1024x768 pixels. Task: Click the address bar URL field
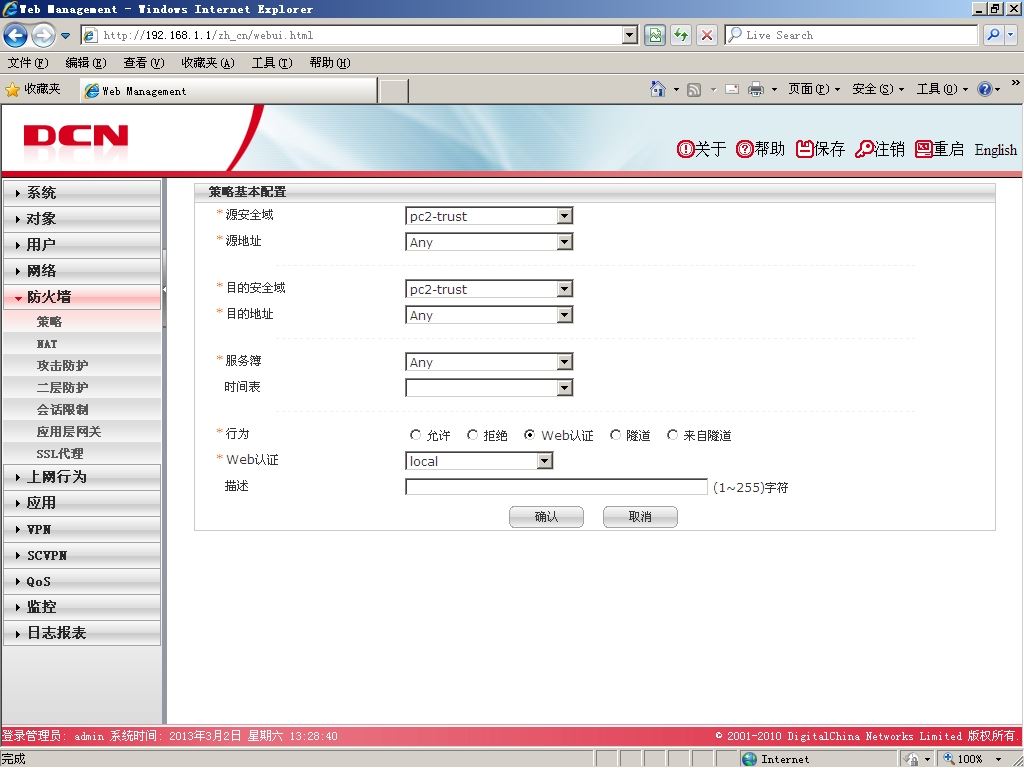353,35
